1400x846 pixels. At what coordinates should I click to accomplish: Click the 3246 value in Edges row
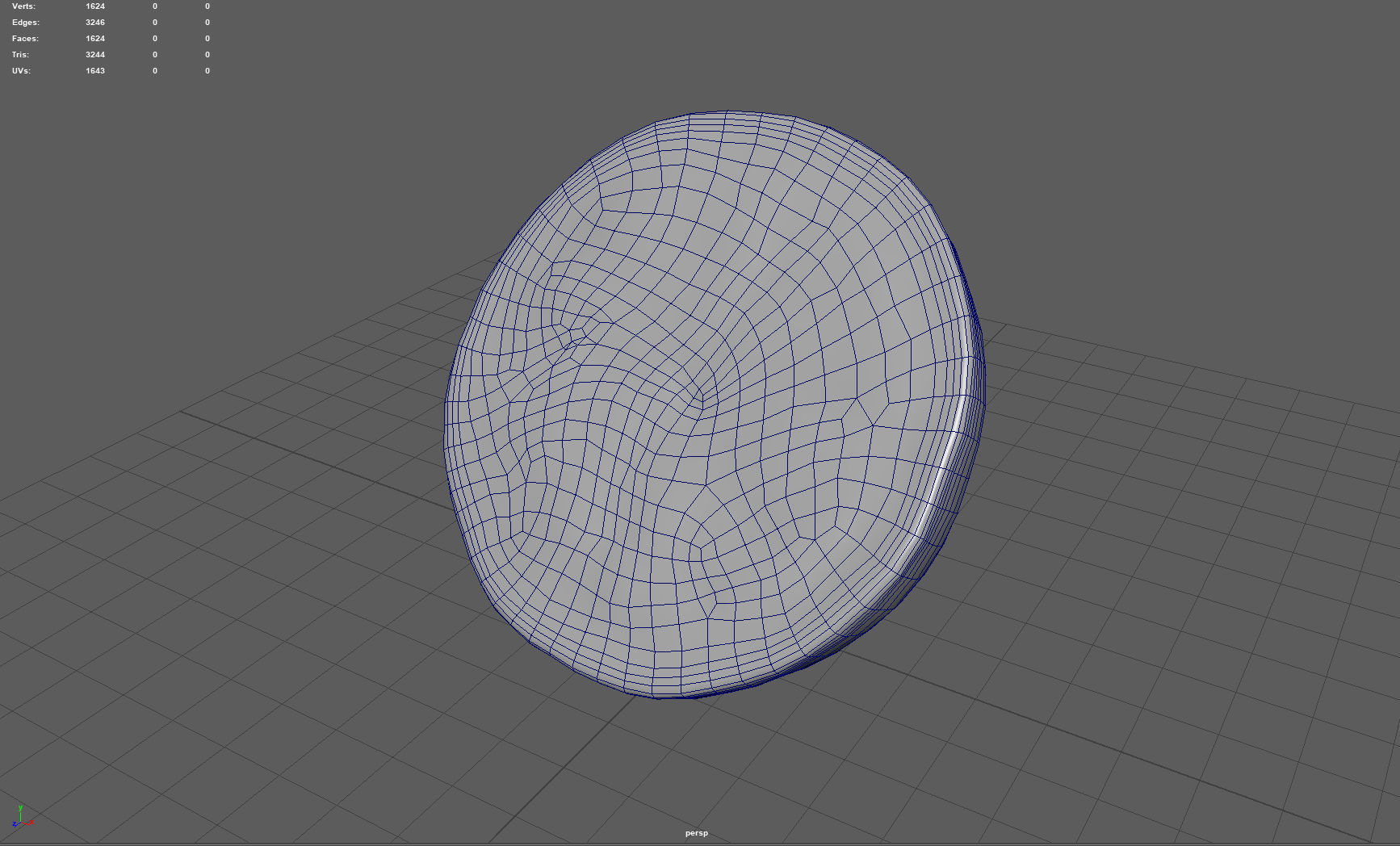pyautogui.click(x=95, y=23)
